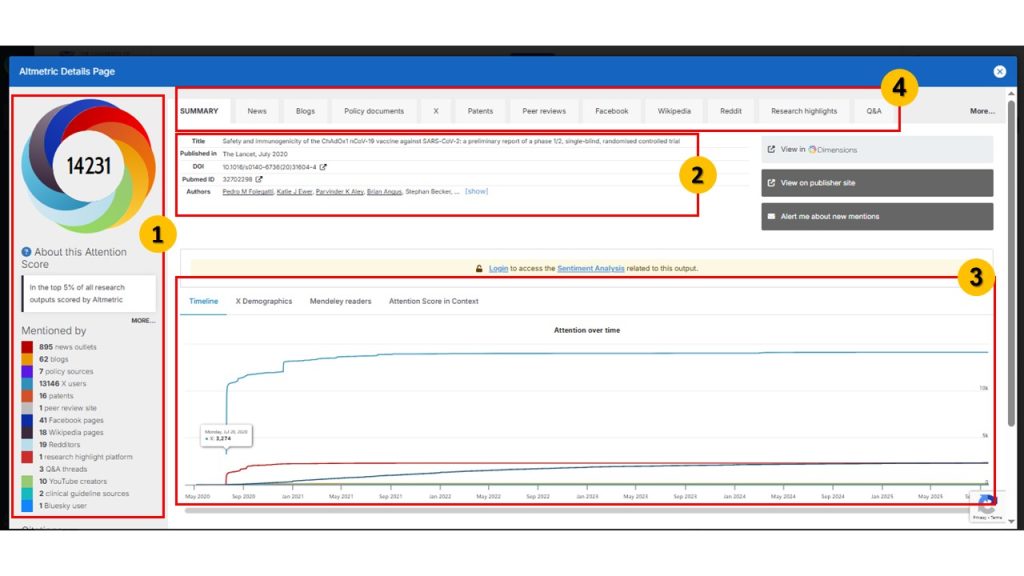1024x576 pixels.
Task: Open the Research highlights tab
Action: click(804, 111)
